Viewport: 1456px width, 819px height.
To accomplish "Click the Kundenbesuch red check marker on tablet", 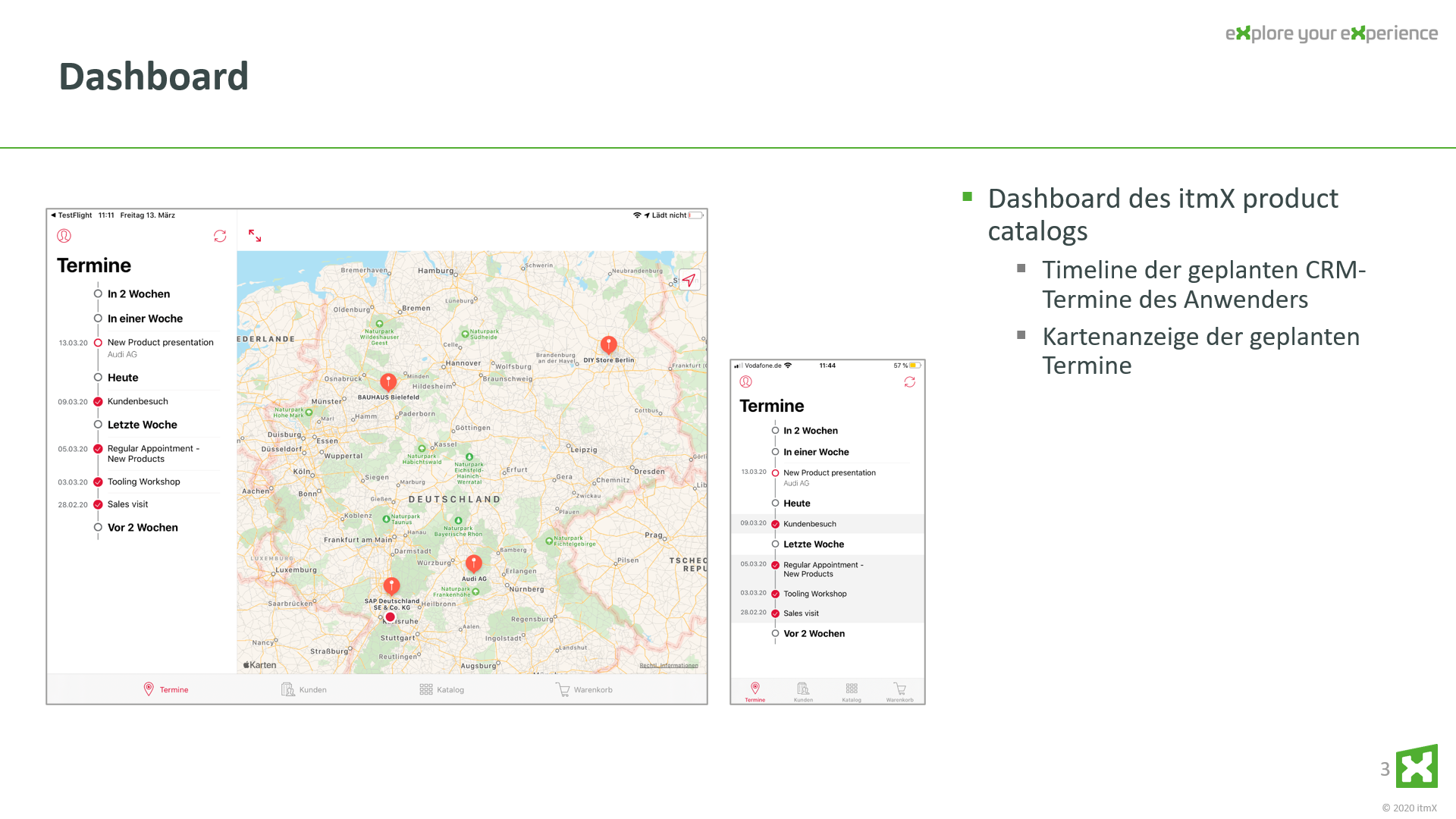I will pyautogui.click(x=98, y=402).
